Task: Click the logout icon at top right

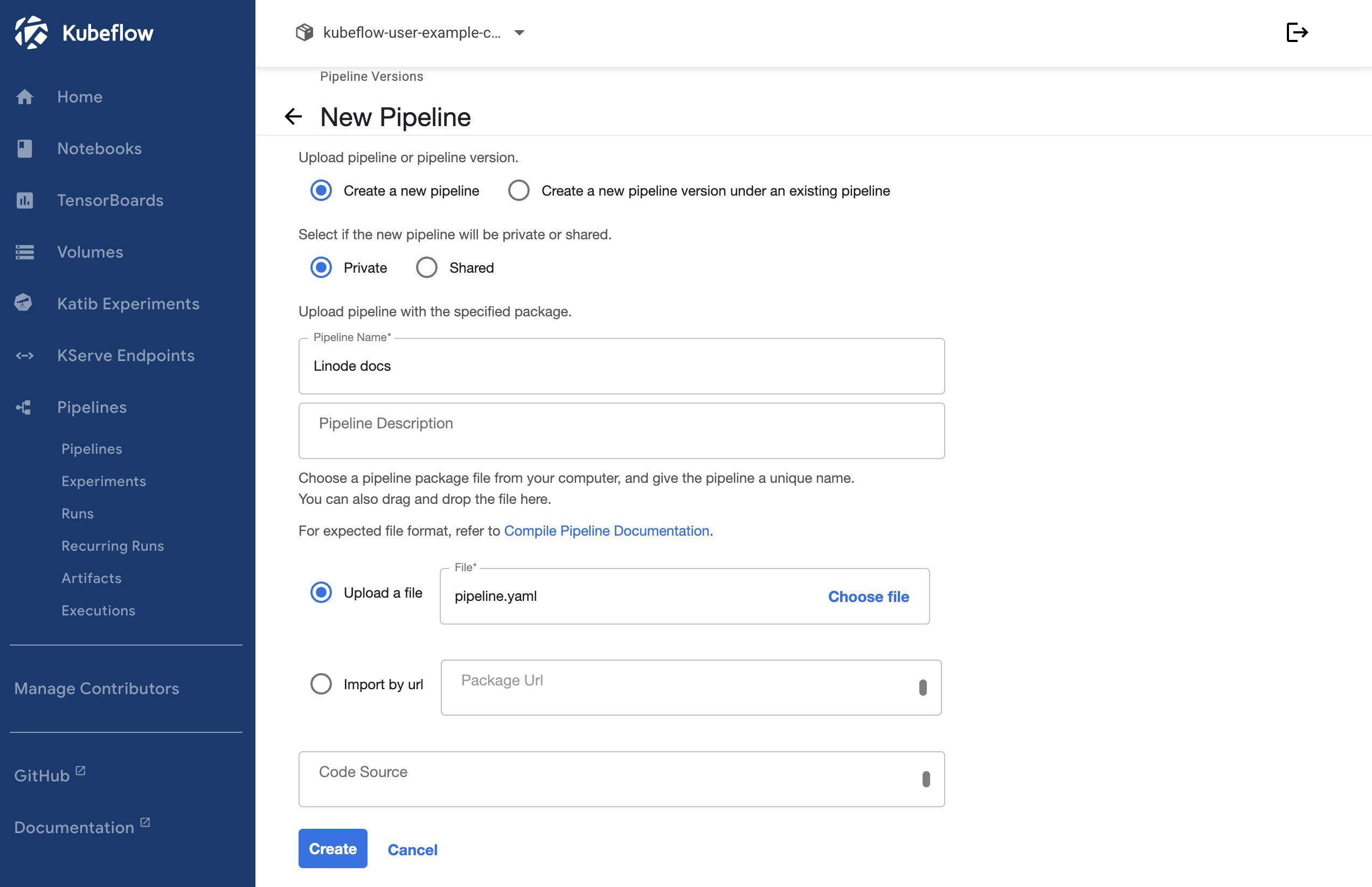Action: click(1298, 32)
